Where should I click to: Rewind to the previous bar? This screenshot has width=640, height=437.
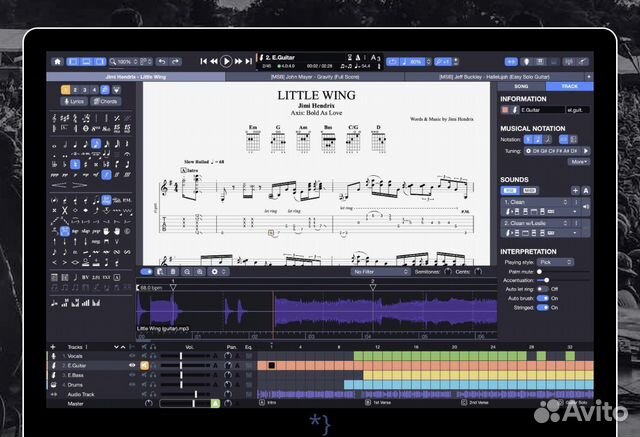(x=214, y=61)
